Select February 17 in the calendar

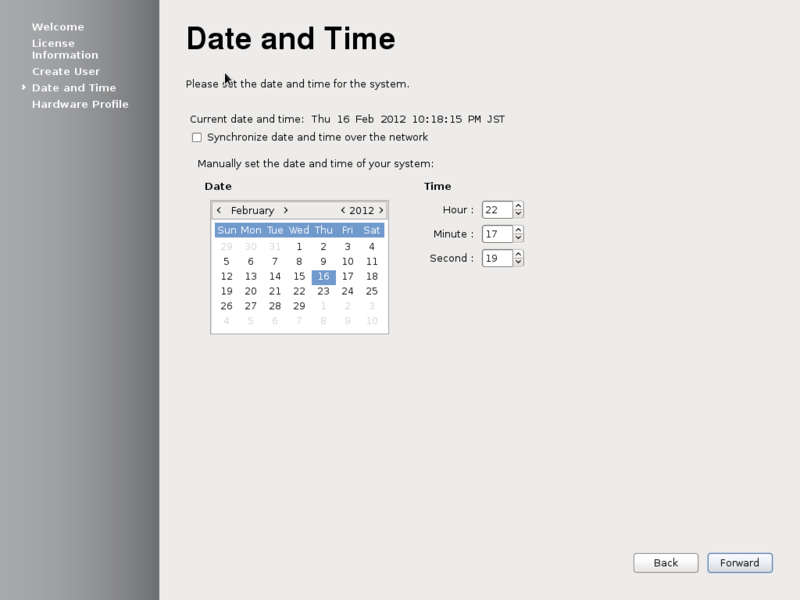pyautogui.click(x=347, y=277)
